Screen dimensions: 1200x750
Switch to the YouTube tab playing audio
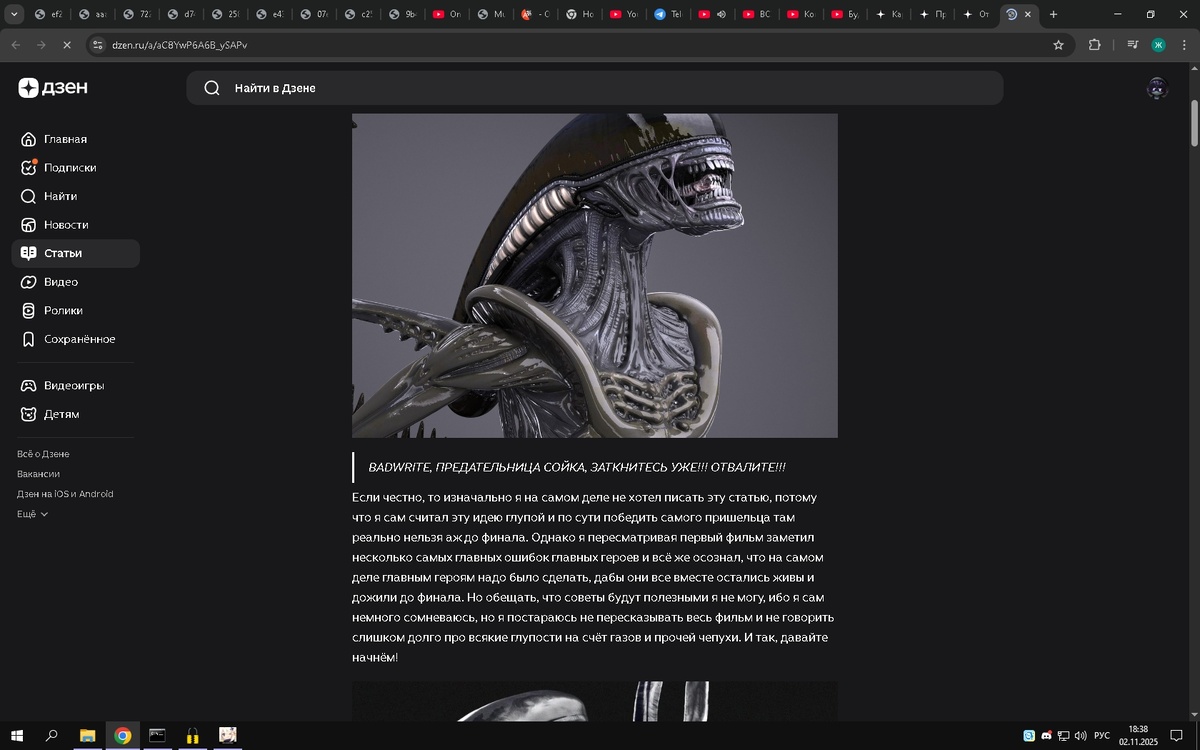pyautogui.click(x=712, y=14)
